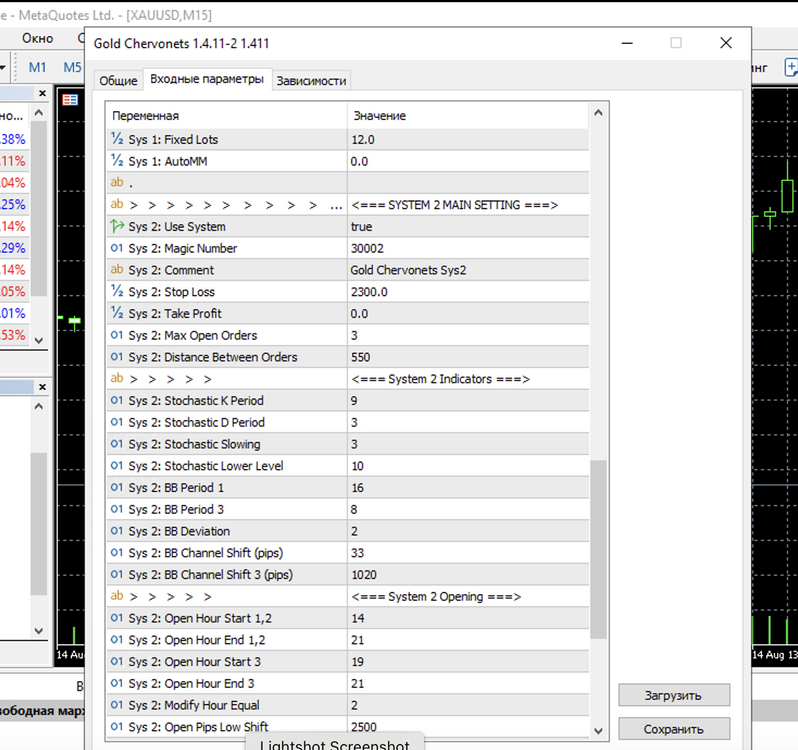Click the parameter list vertical scrollbar thumb
The height and width of the screenshot is (750, 798).
[598, 549]
